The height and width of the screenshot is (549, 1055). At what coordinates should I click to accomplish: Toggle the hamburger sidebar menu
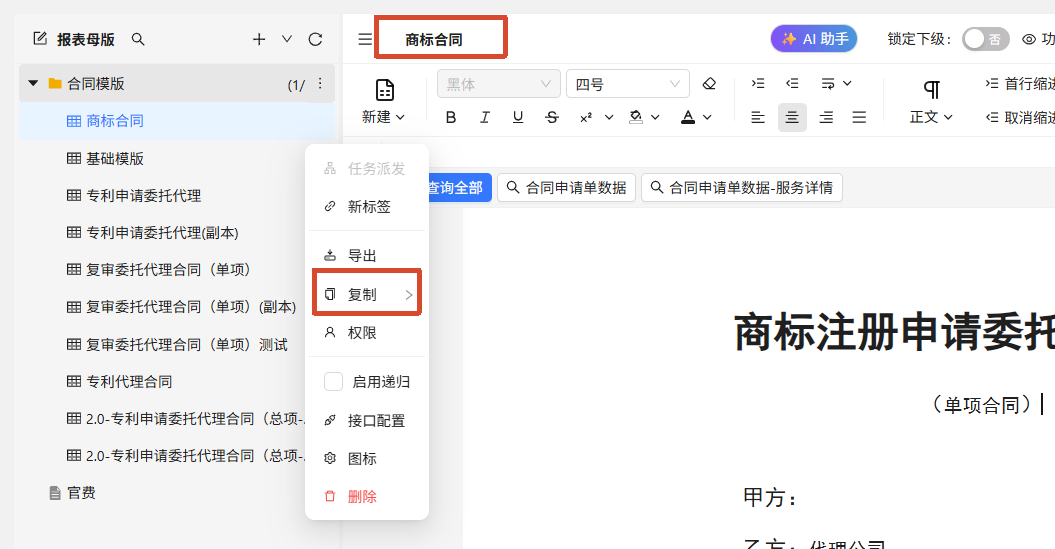365,39
